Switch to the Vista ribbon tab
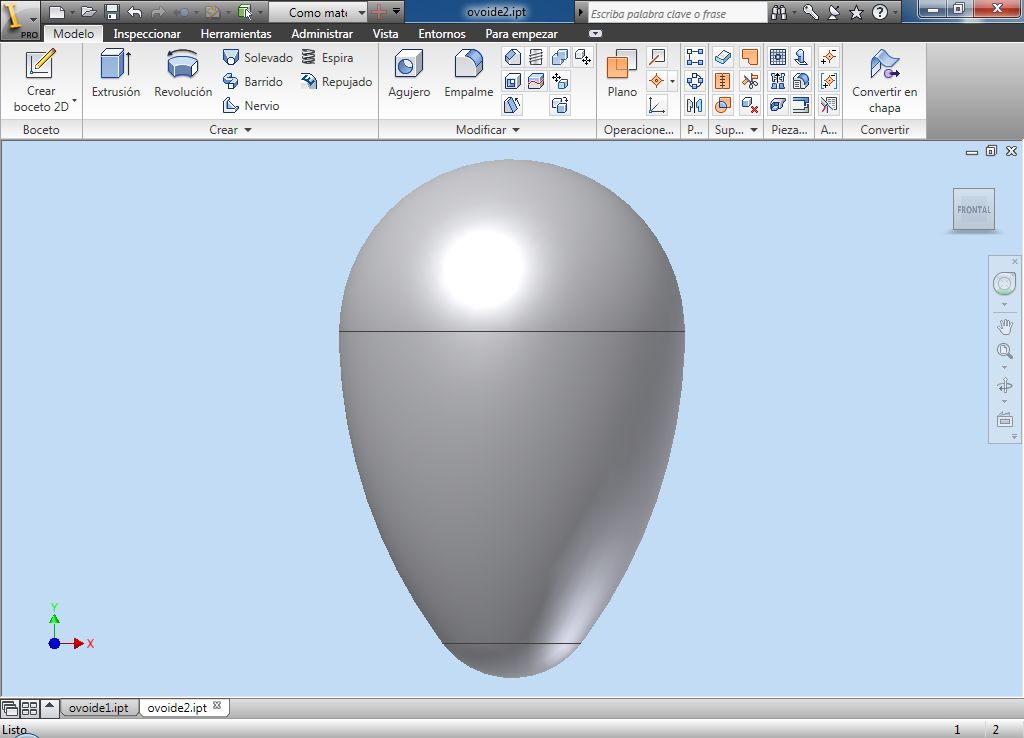1024x738 pixels. click(385, 34)
